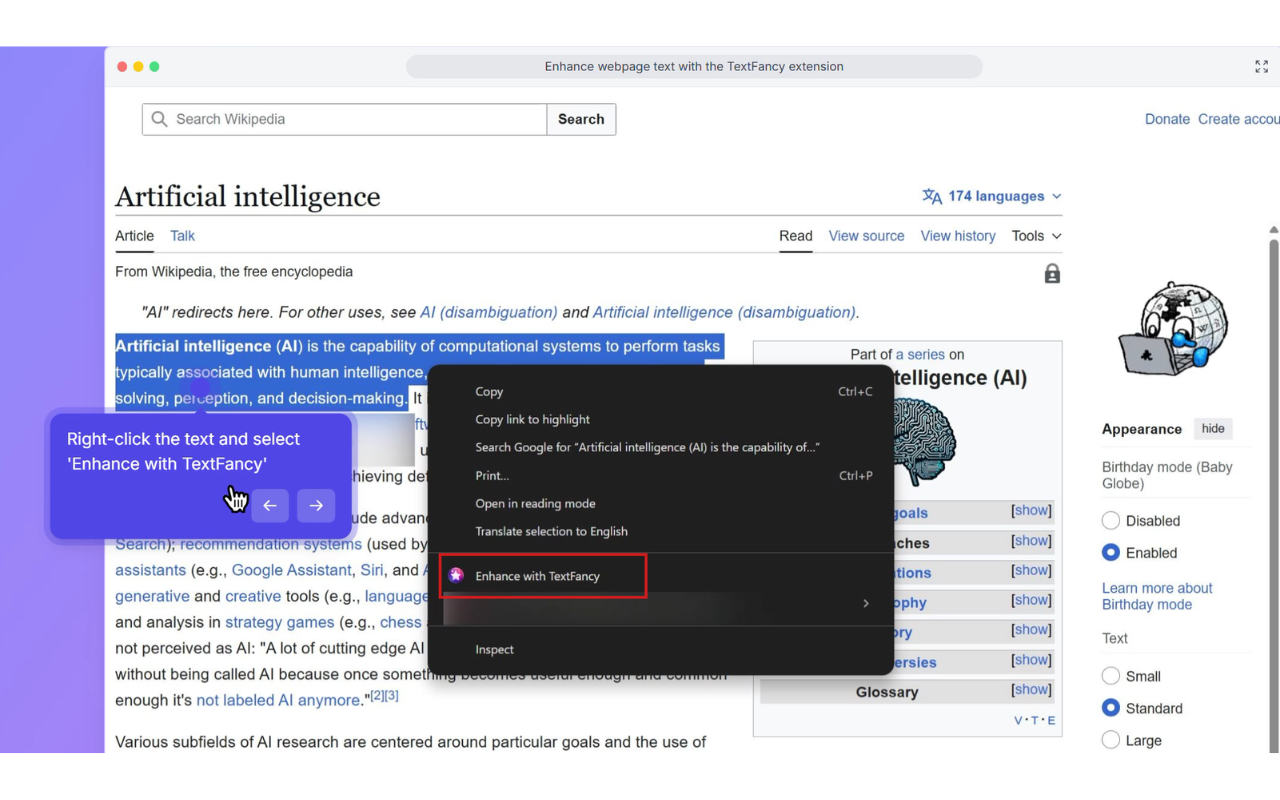This screenshot has height=800, width=1280.
Task: Click the magnifier icon in Wikipedia search
Action: tap(159, 119)
